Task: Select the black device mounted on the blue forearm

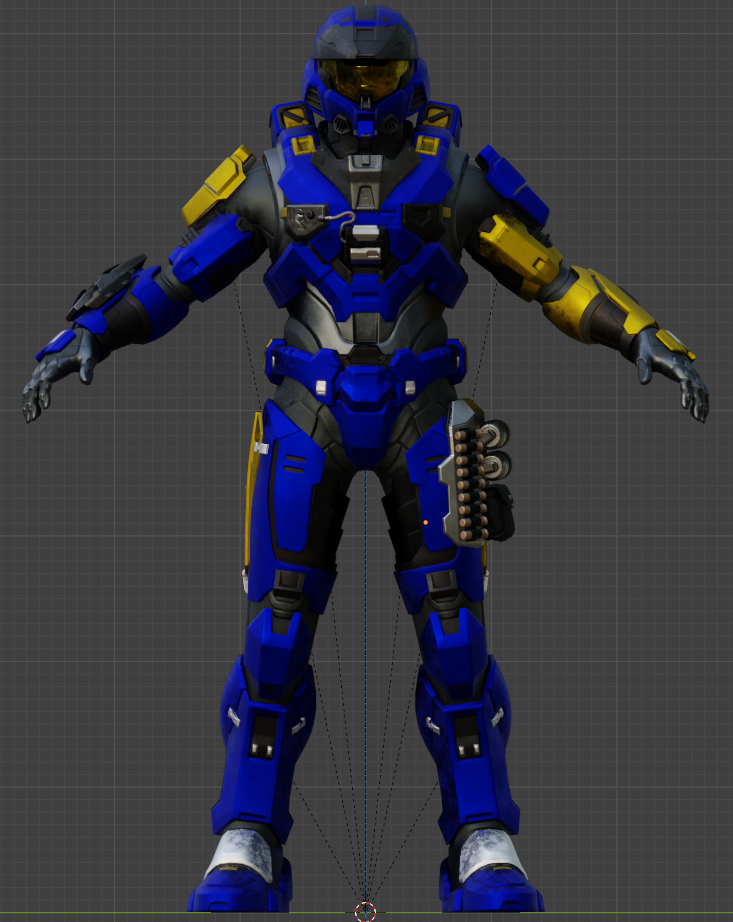Action: point(106,285)
